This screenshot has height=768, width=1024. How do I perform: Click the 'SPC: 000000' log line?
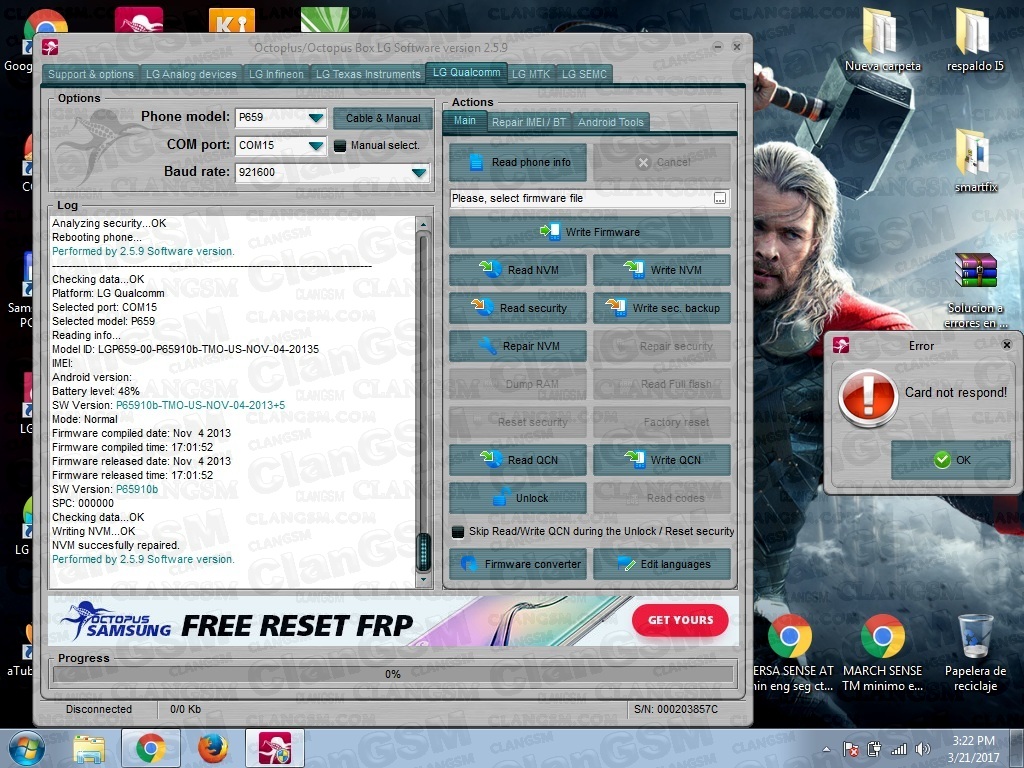[83, 504]
